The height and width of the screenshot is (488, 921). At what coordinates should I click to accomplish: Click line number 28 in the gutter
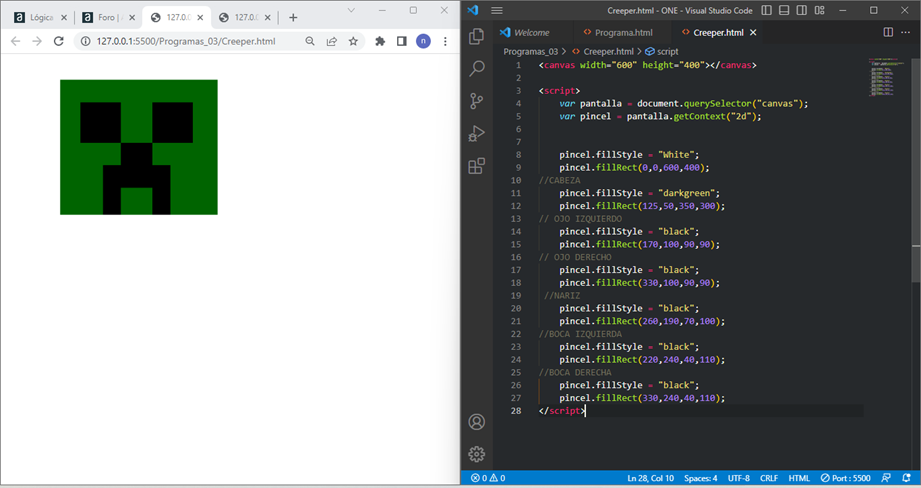click(516, 410)
